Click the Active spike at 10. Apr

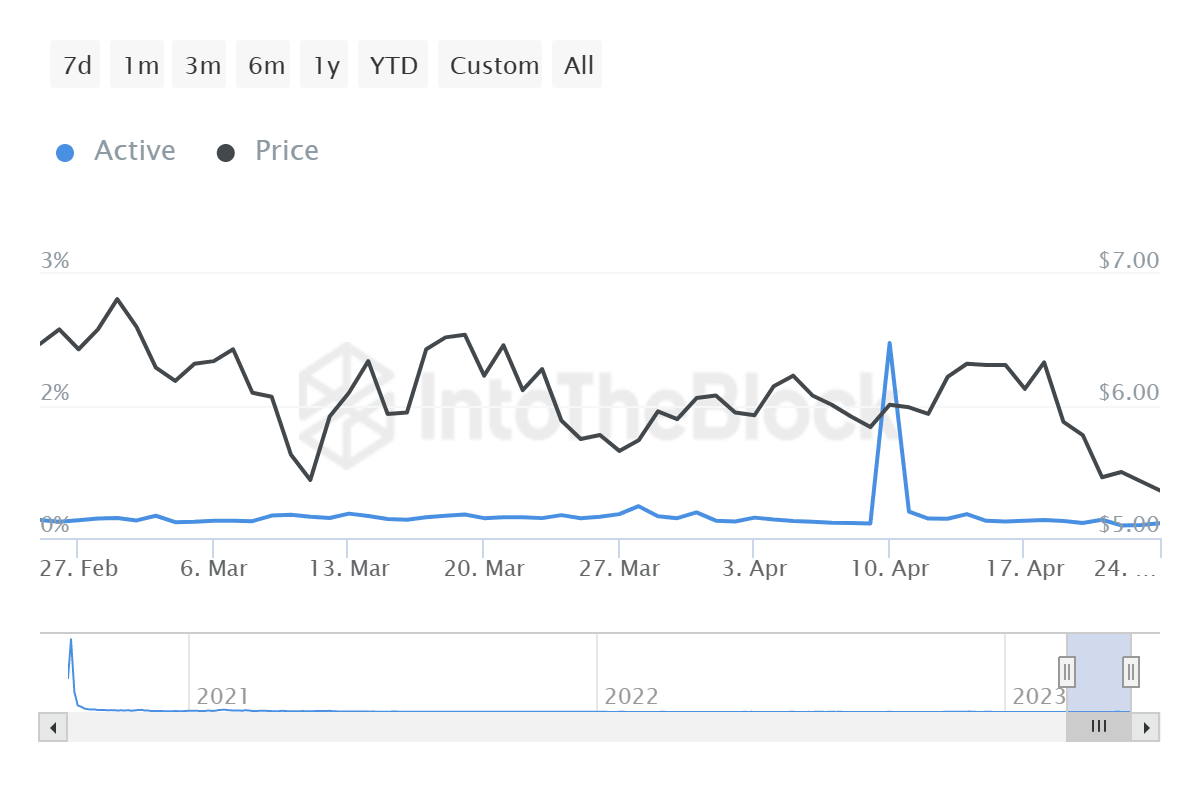[889, 345]
